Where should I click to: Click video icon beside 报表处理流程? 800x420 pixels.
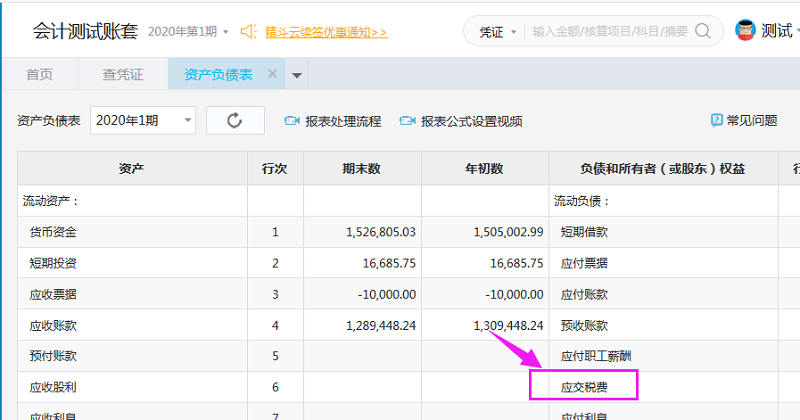pyautogui.click(x=292, y=121)
